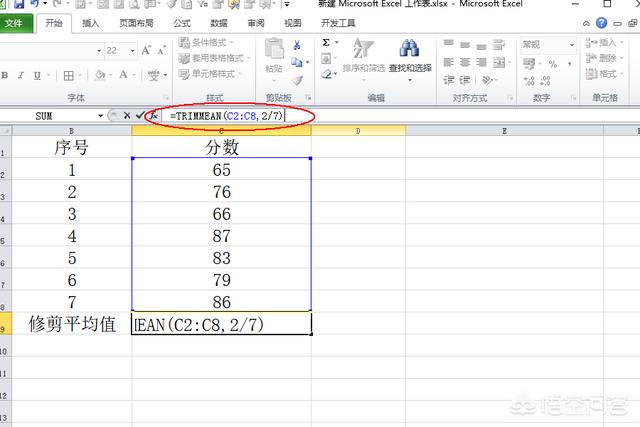The height and width of the screenshot is (427, 640).
Task: Open the 剪贴板 clipboard dialog launcher
Action: click(308, 98)
